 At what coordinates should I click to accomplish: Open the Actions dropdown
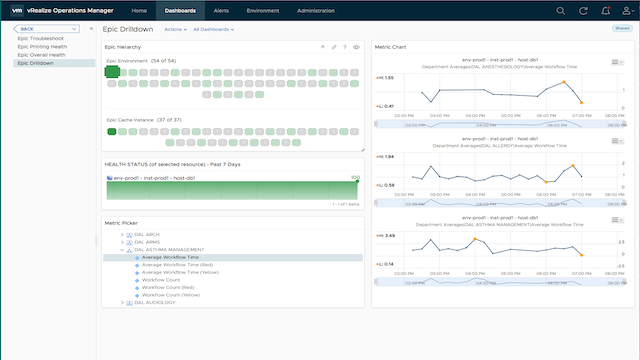176,29
